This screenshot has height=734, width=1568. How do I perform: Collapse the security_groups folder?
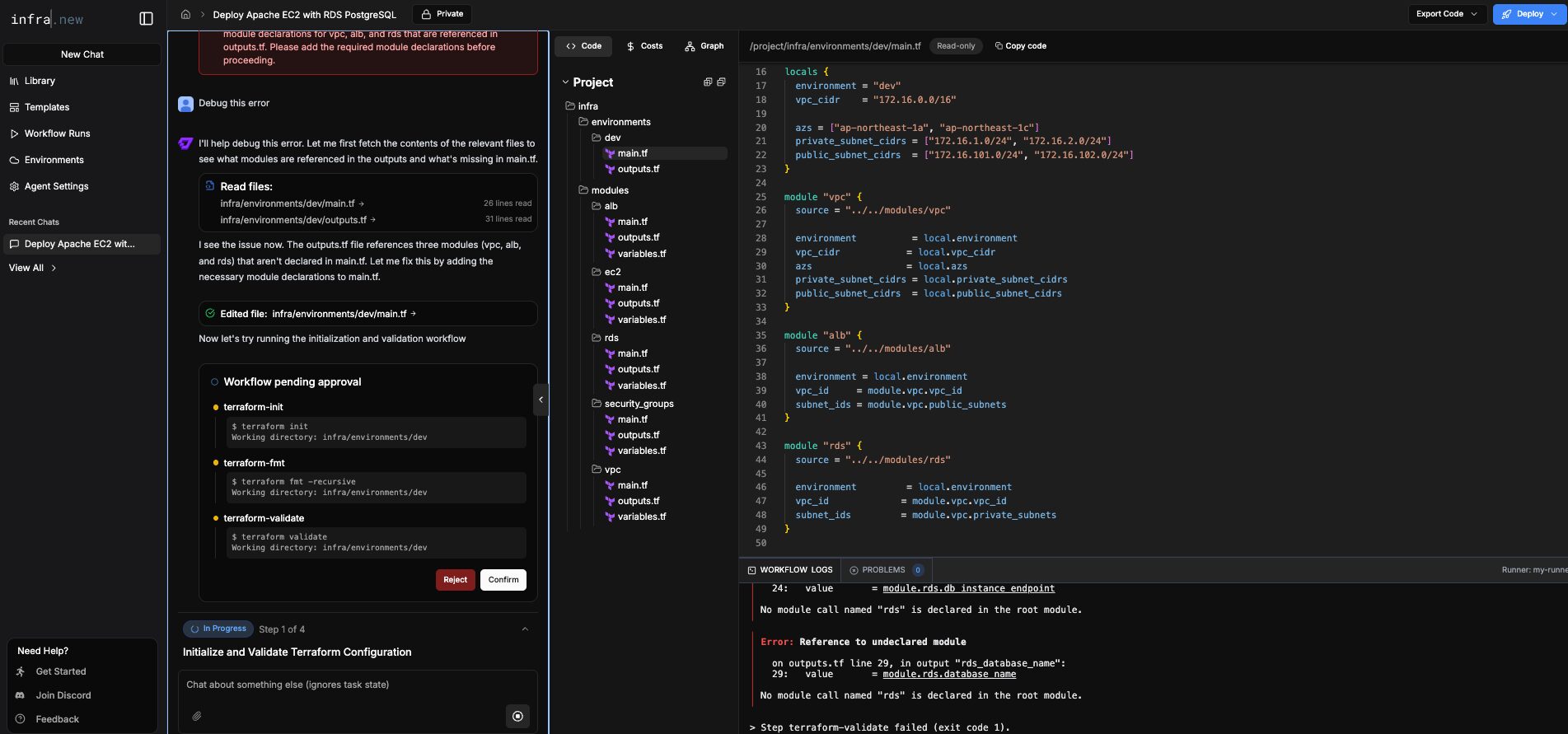click(633, 404)
